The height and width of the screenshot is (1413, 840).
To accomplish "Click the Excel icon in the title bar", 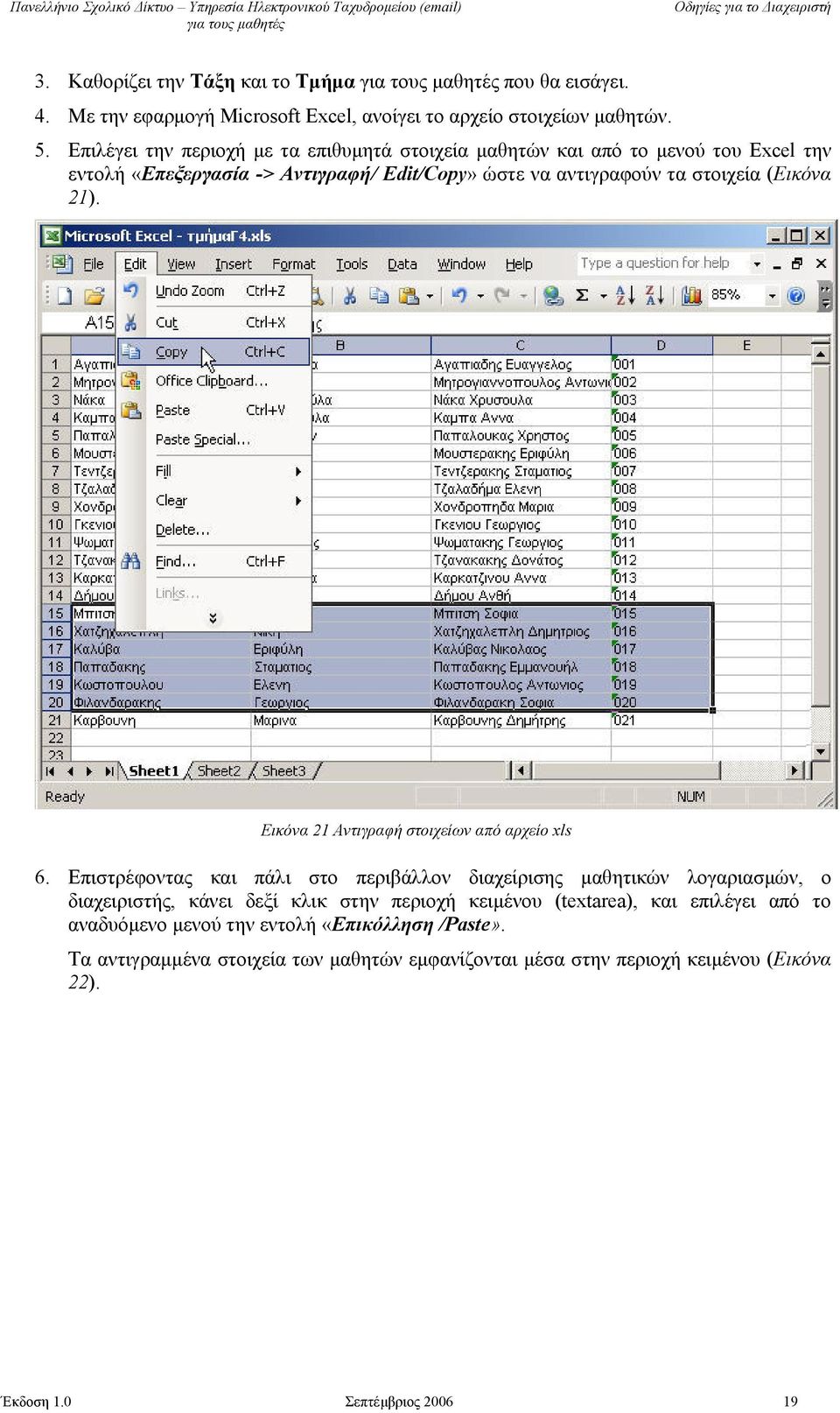I will click(x=52, y=235).
